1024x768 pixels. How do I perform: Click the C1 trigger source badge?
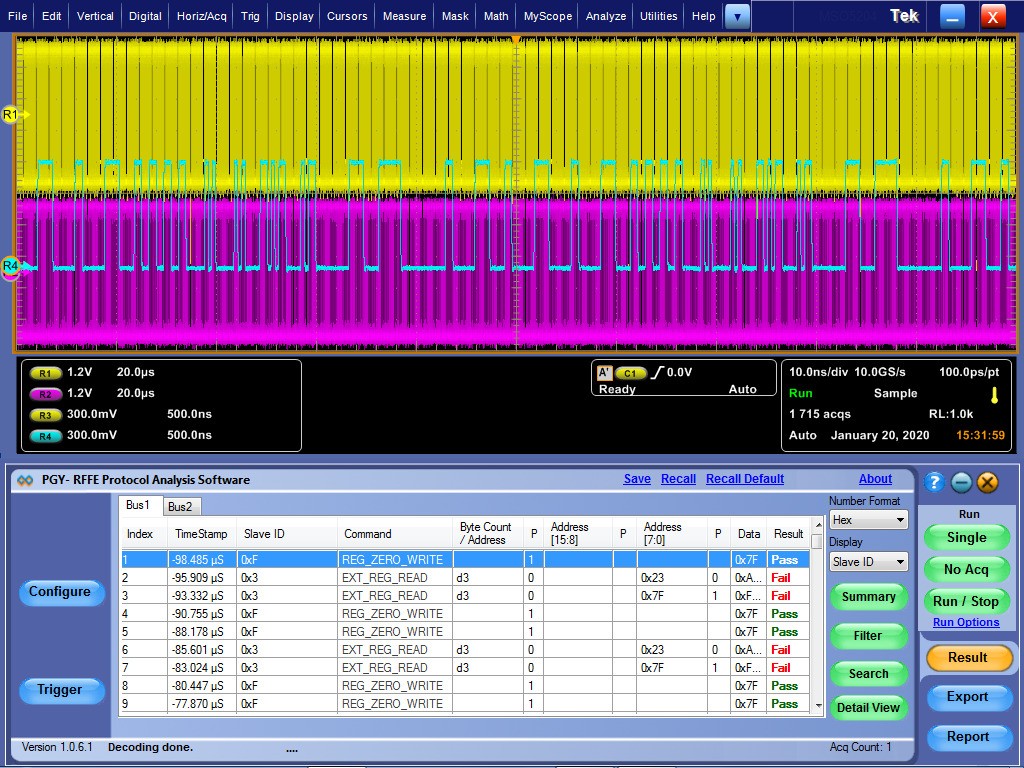[630, 372]
